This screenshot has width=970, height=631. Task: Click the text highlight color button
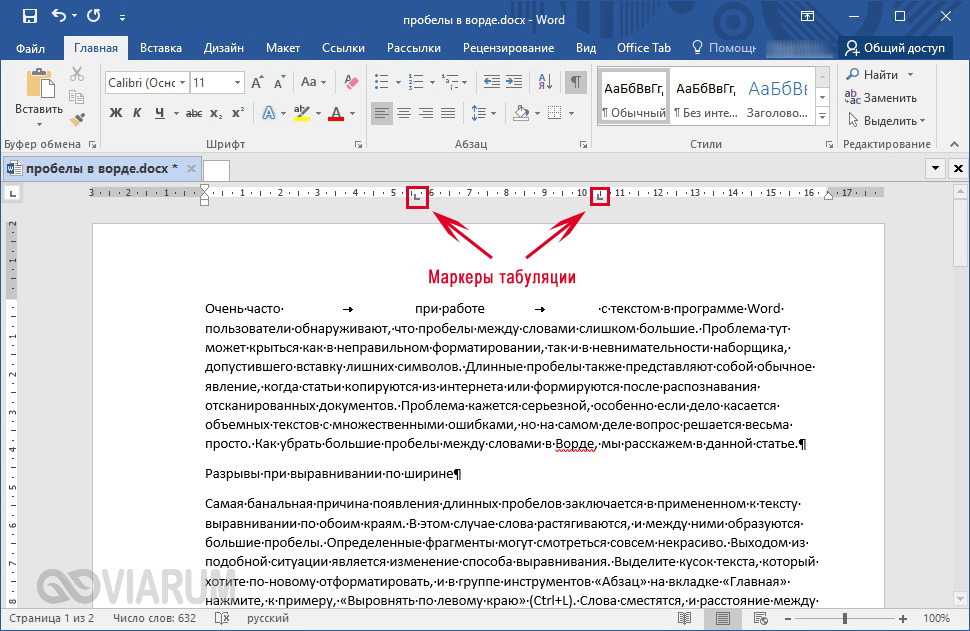301,113
